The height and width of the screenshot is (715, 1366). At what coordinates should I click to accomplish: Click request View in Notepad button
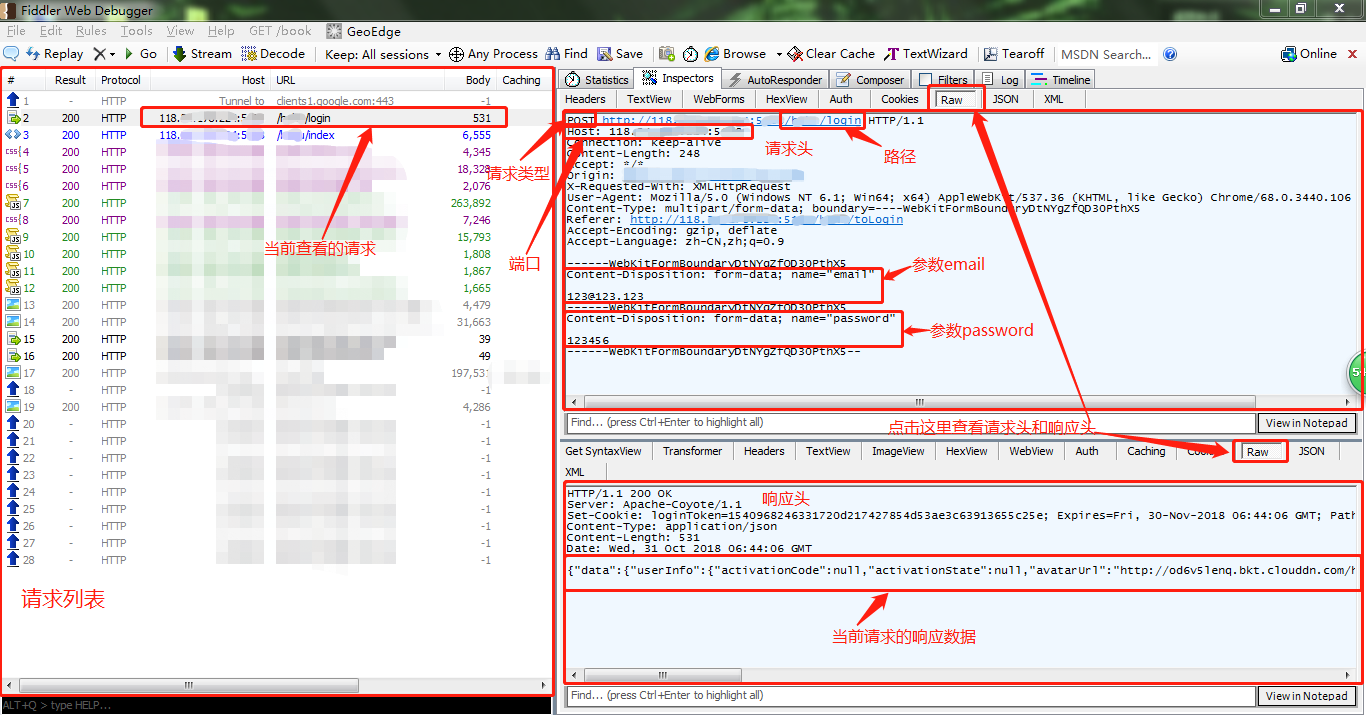point(1307,423)
